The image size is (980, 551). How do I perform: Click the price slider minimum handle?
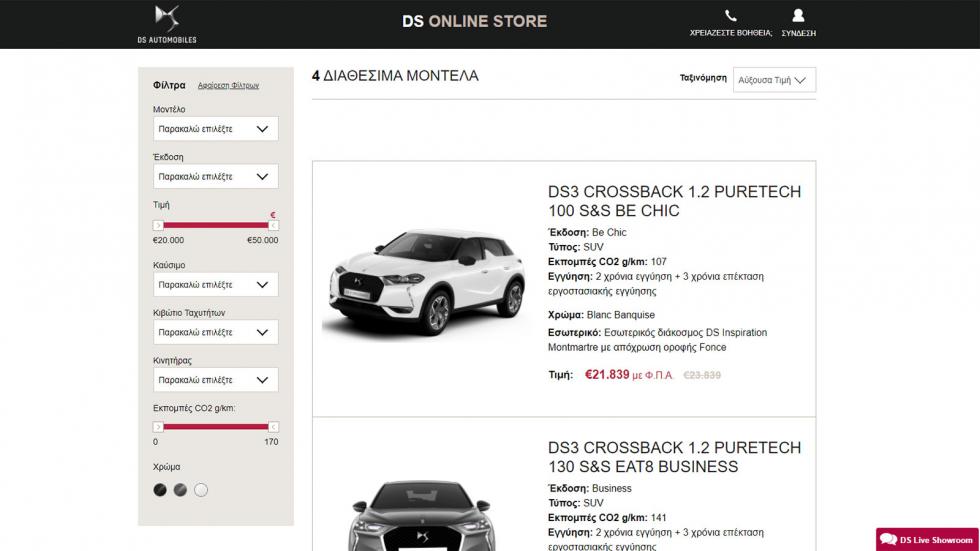coord(158,225)
